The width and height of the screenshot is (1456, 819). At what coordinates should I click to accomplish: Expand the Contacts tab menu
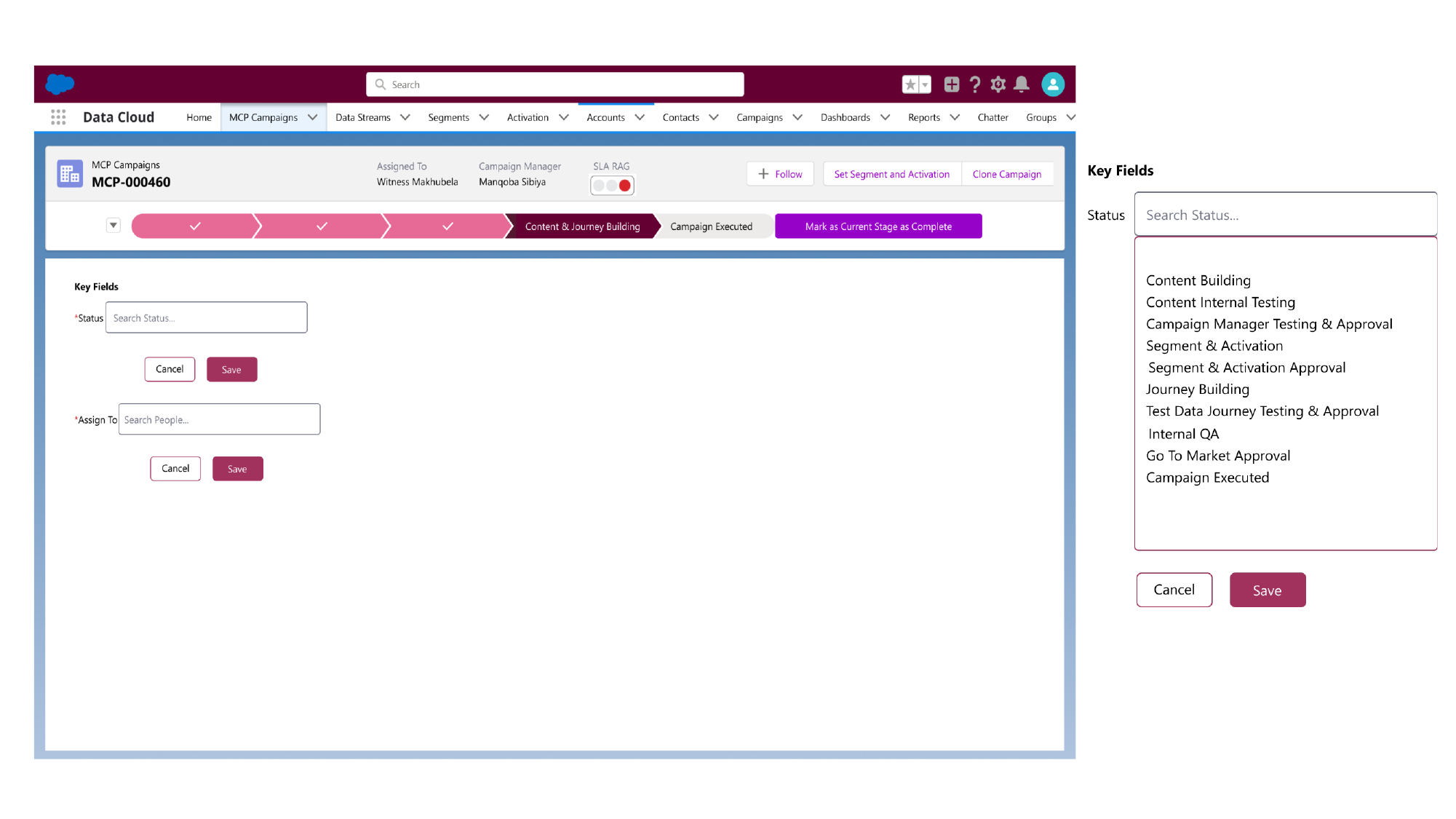pos(714,117)
